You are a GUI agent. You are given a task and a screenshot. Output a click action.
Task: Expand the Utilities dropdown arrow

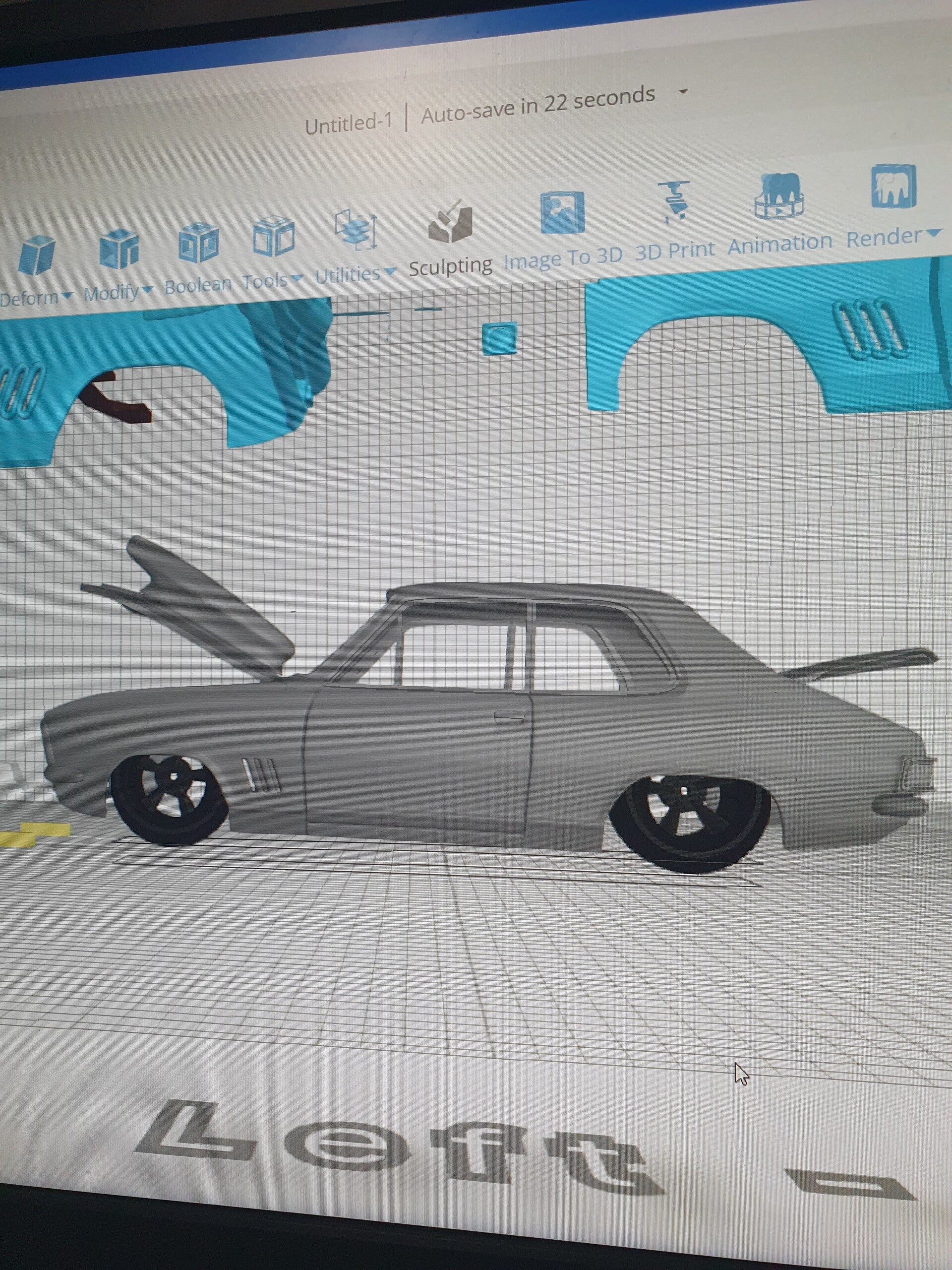(x=390, y=270)
